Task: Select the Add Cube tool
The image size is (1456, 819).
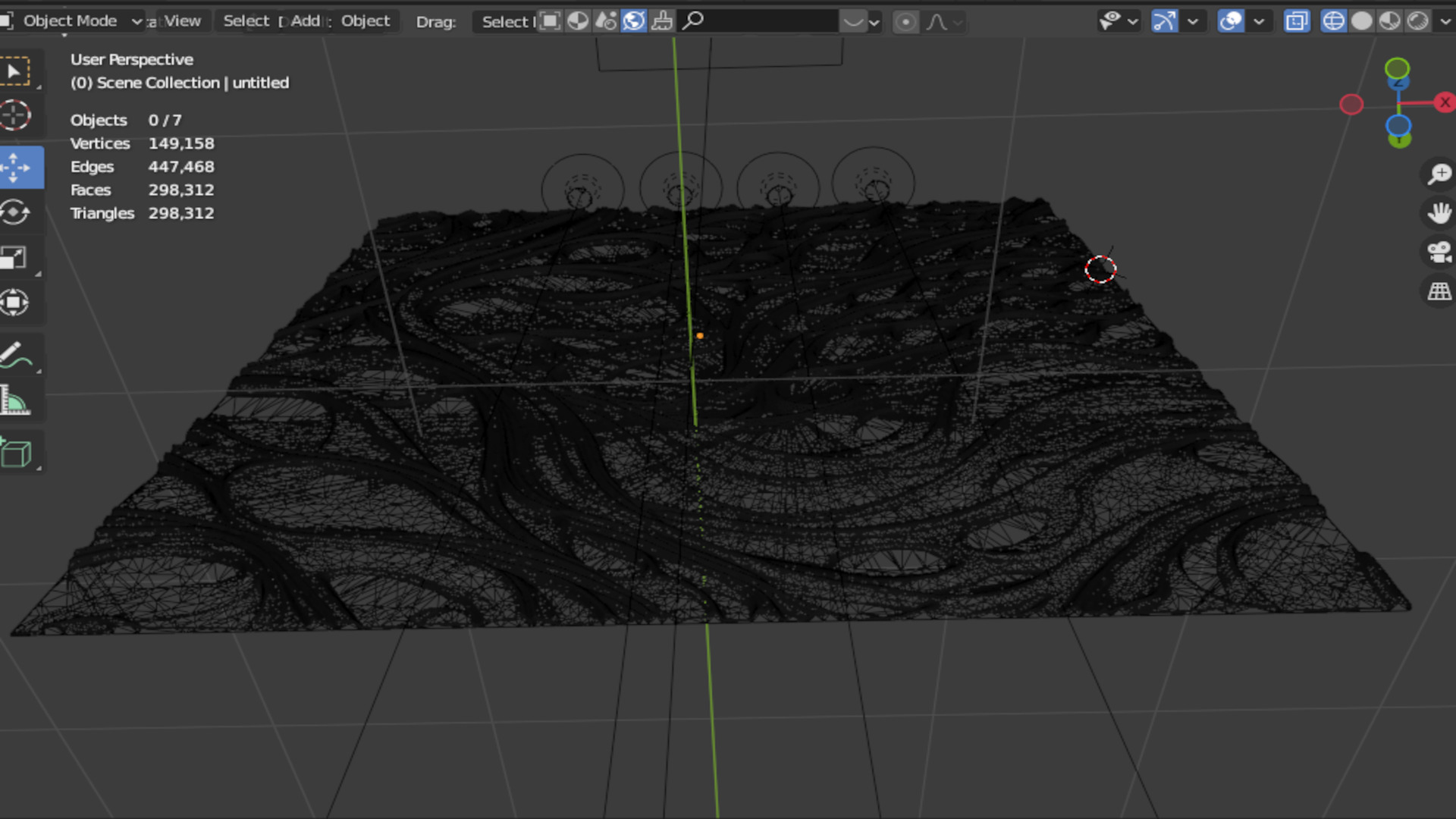Action: point(15,453)
